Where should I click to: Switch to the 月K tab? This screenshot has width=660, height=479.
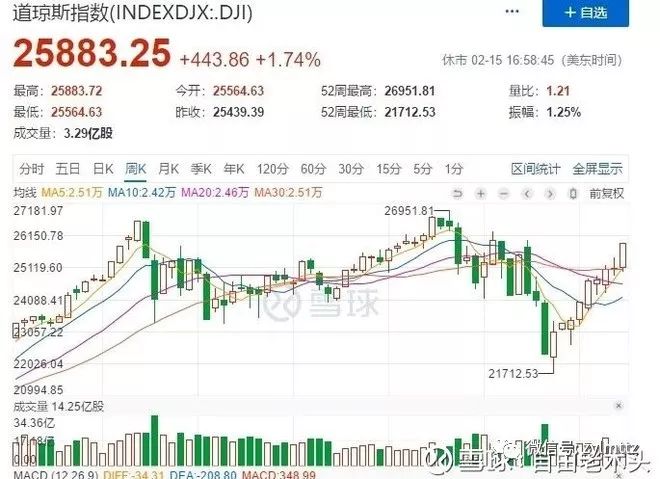(x=168, y=169)
